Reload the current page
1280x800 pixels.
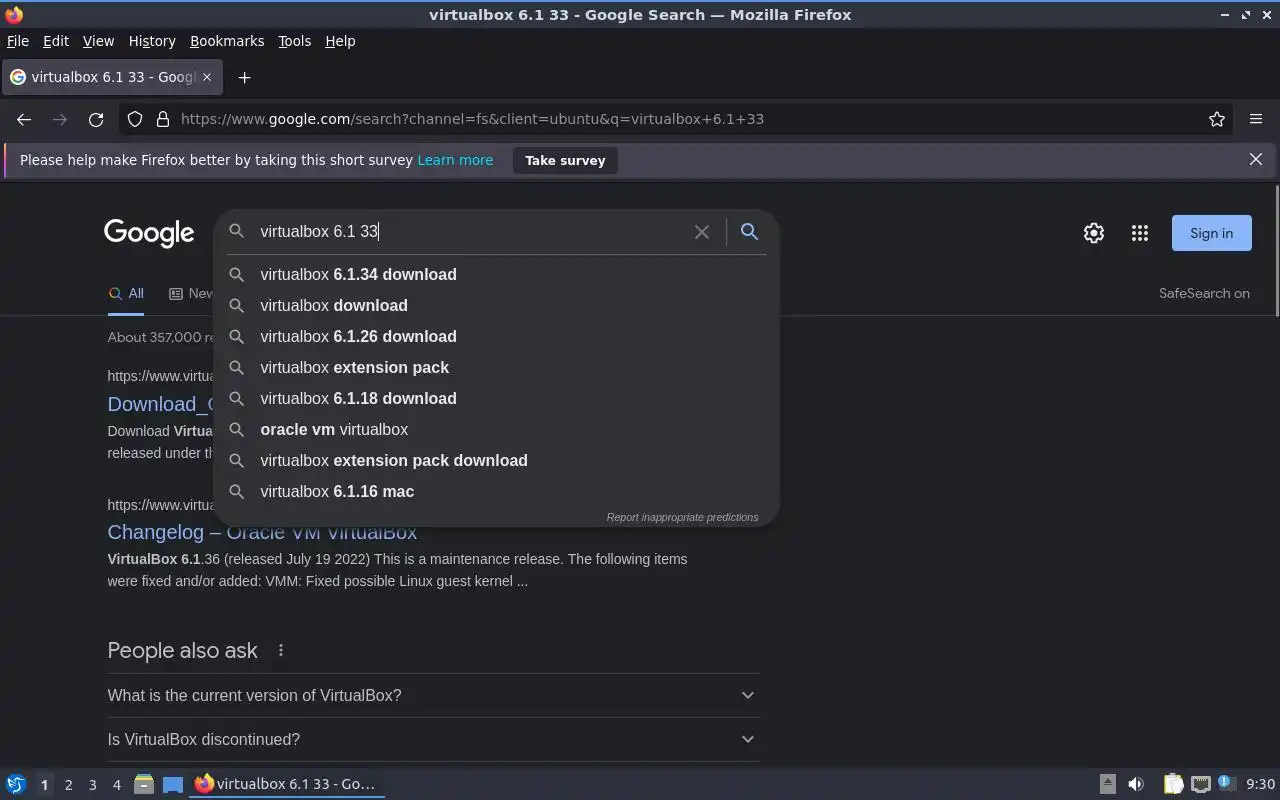coord(96,119)
